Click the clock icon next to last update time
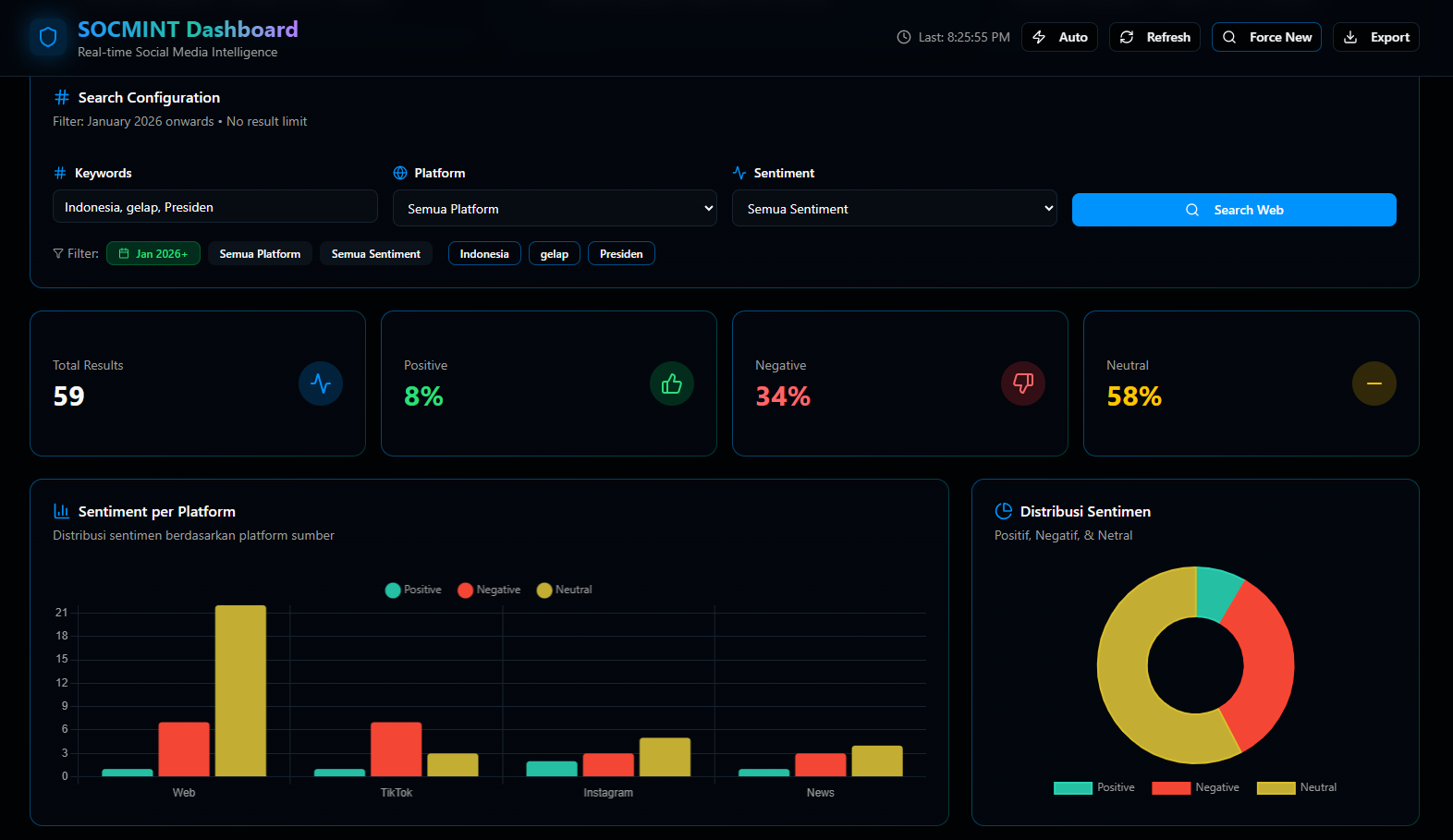The image size is (1453, 840). pyautogui.click(x=904, y=37)
